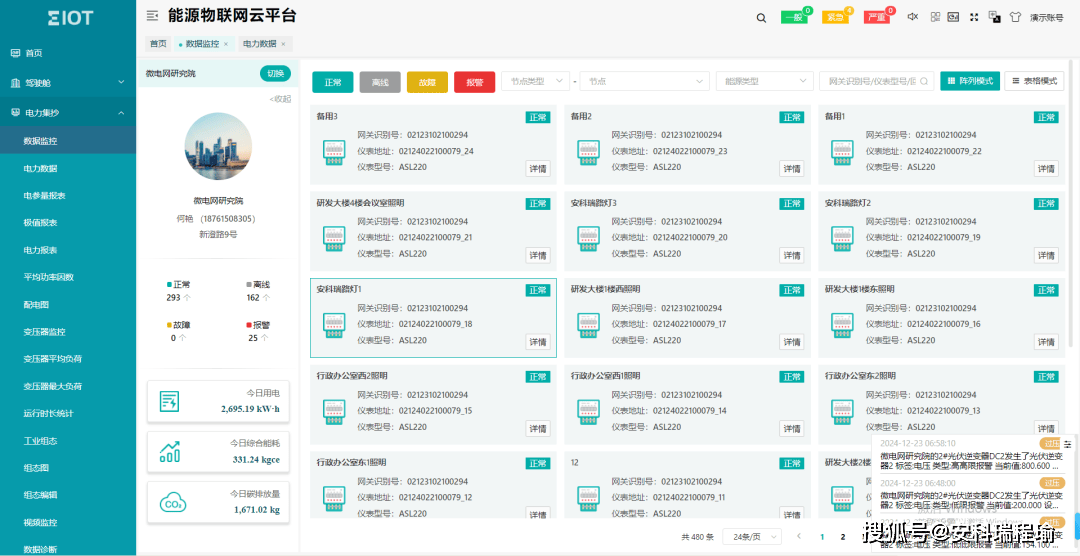Viewport: 1080px width, 556px height.
Task: Collapse the sidebar with the hamburger icon
Action: coord(153,16)
